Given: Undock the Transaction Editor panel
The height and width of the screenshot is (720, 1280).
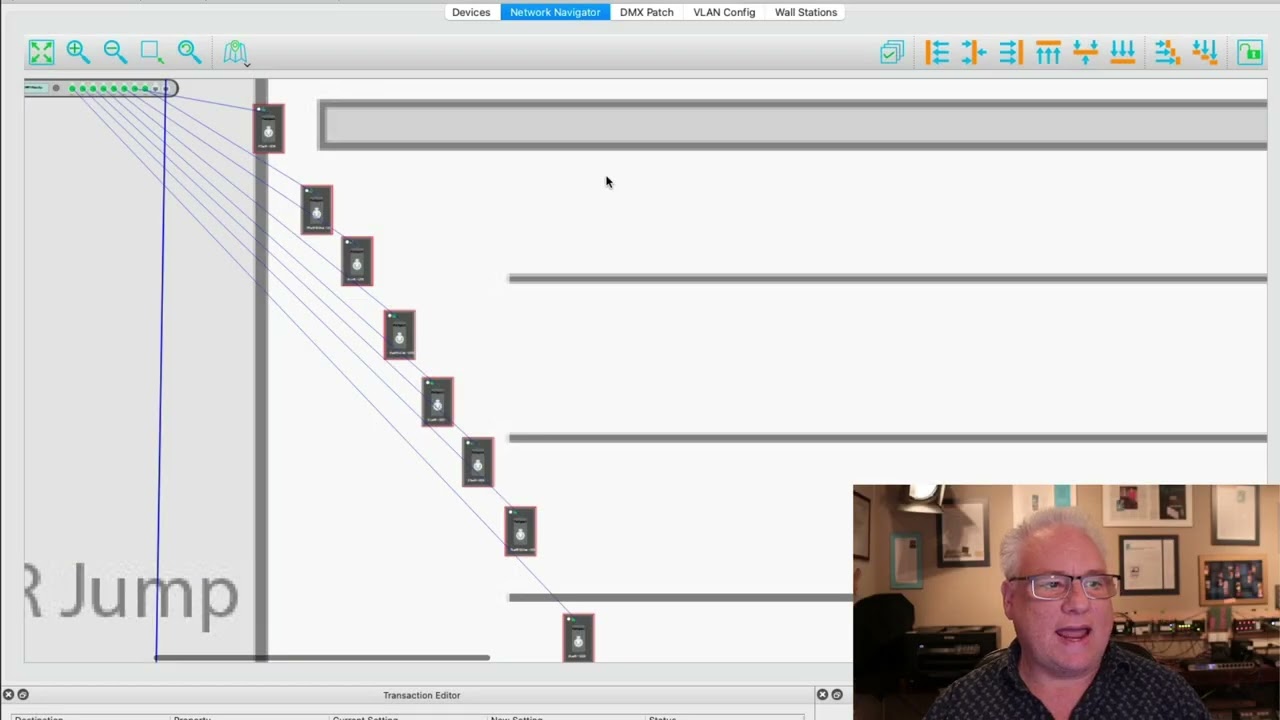Looking at the screenshot, I should [837, 694].
